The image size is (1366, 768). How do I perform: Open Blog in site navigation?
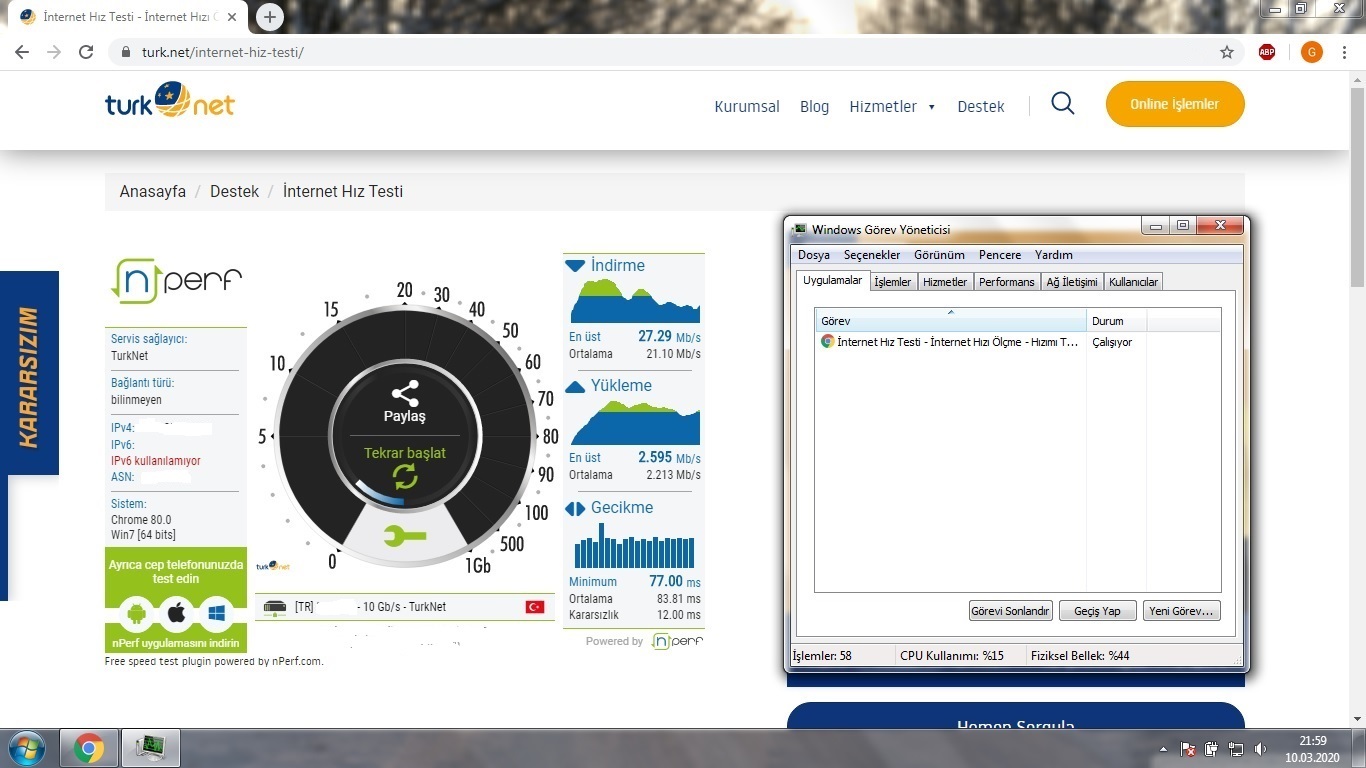pos(814,106)
